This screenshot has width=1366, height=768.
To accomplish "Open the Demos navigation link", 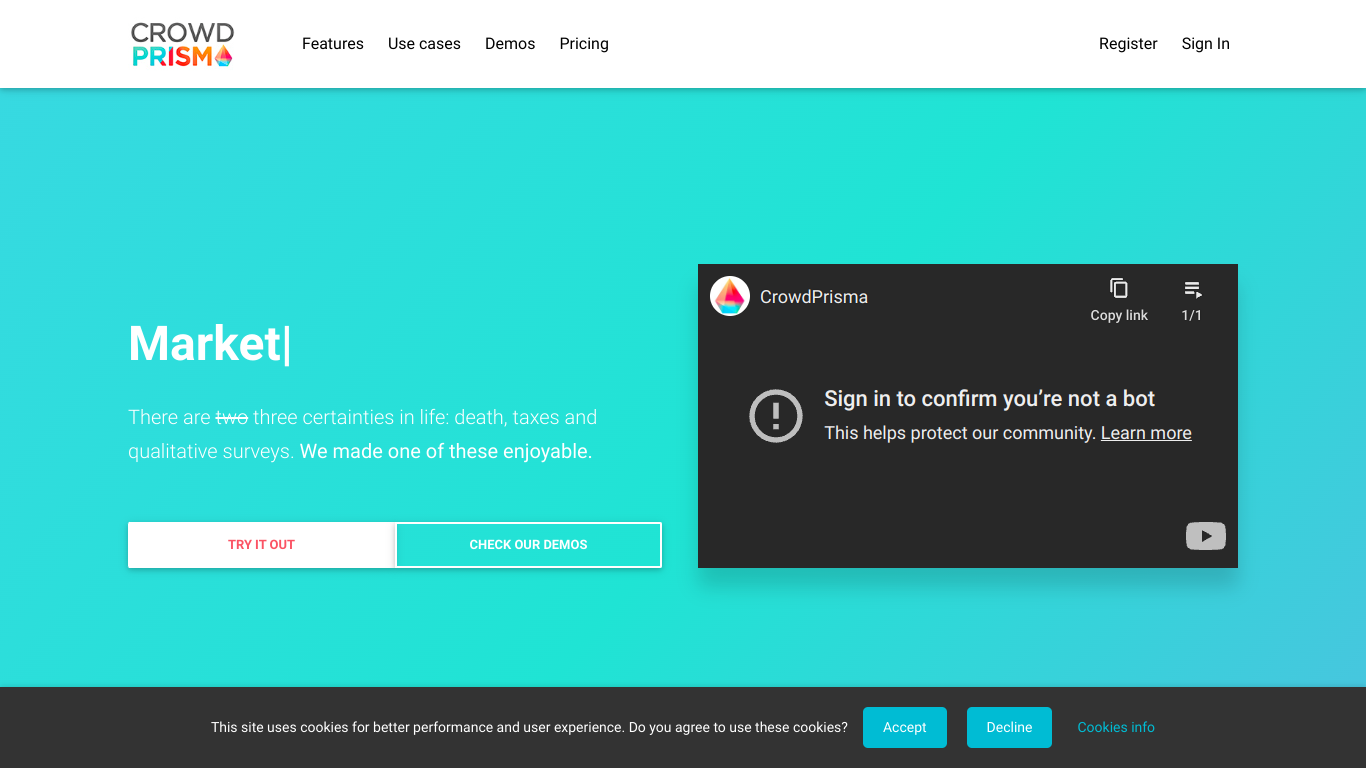I will coord(510,44).
